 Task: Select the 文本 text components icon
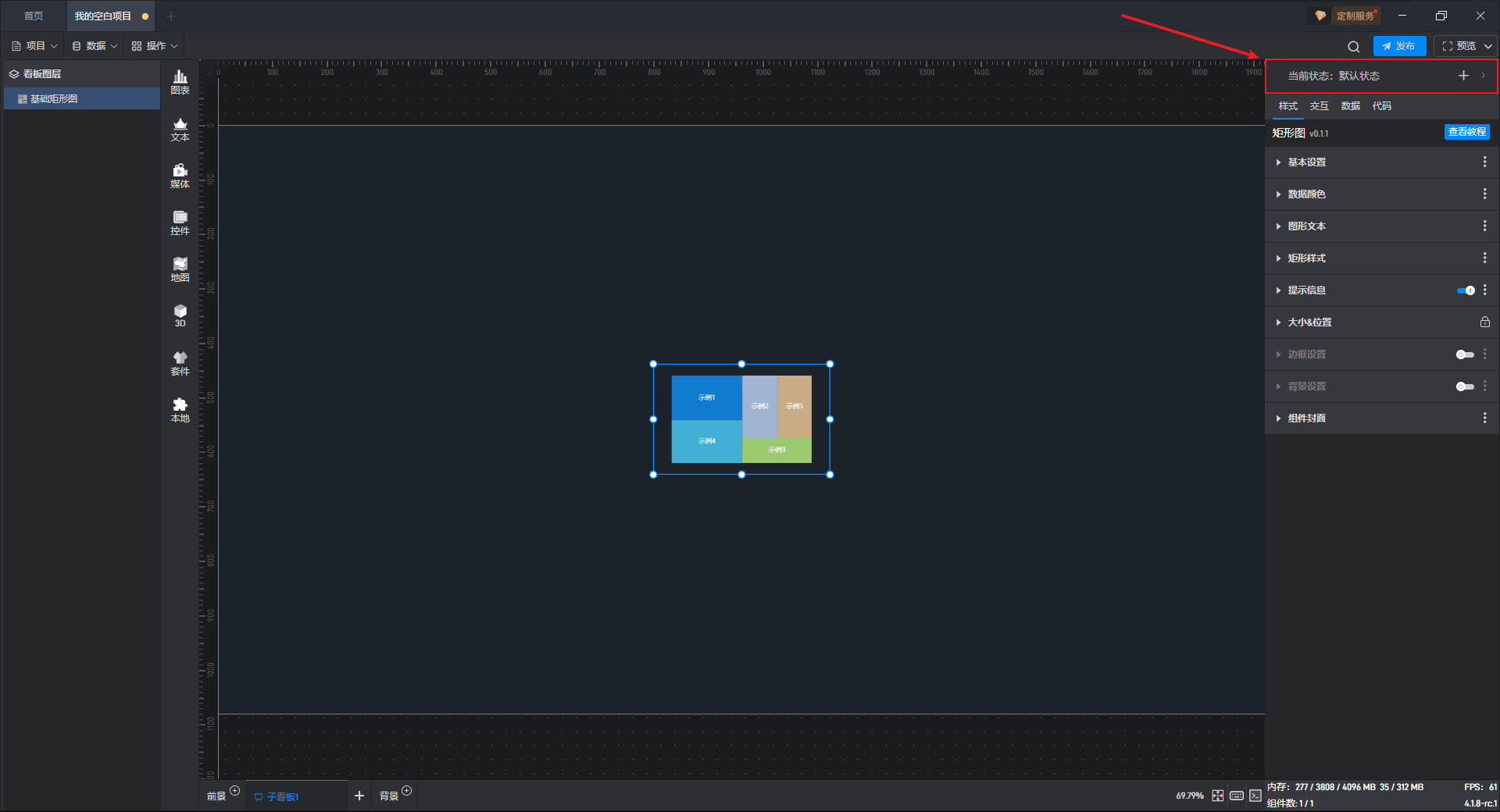180,129
